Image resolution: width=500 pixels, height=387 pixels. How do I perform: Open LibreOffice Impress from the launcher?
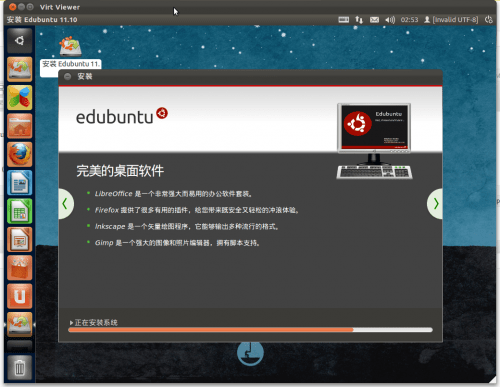coord(20,239)
